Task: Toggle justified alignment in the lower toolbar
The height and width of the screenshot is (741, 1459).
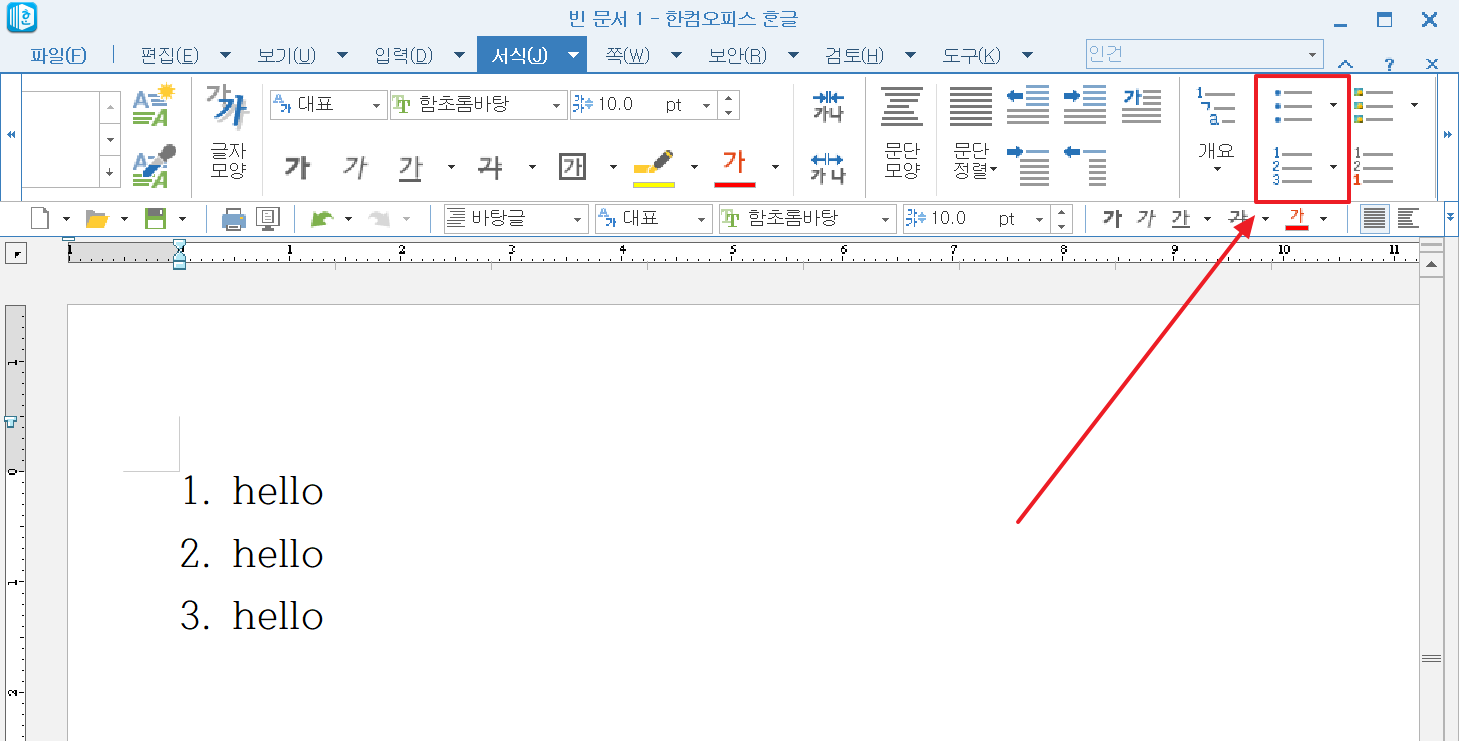Action: pos(1376,218)
